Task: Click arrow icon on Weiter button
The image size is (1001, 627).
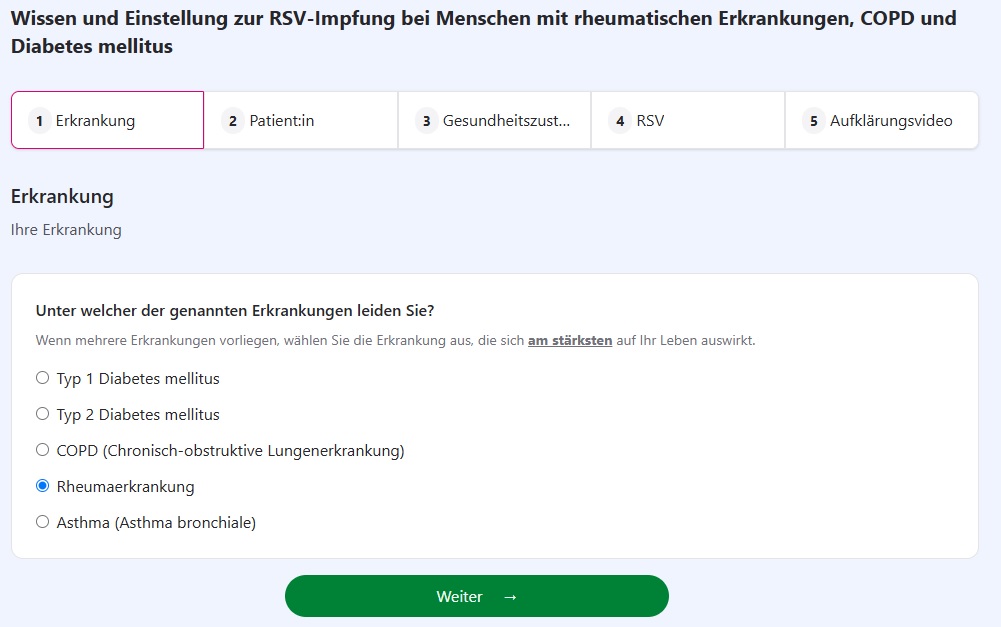Action: pos(510,597)
